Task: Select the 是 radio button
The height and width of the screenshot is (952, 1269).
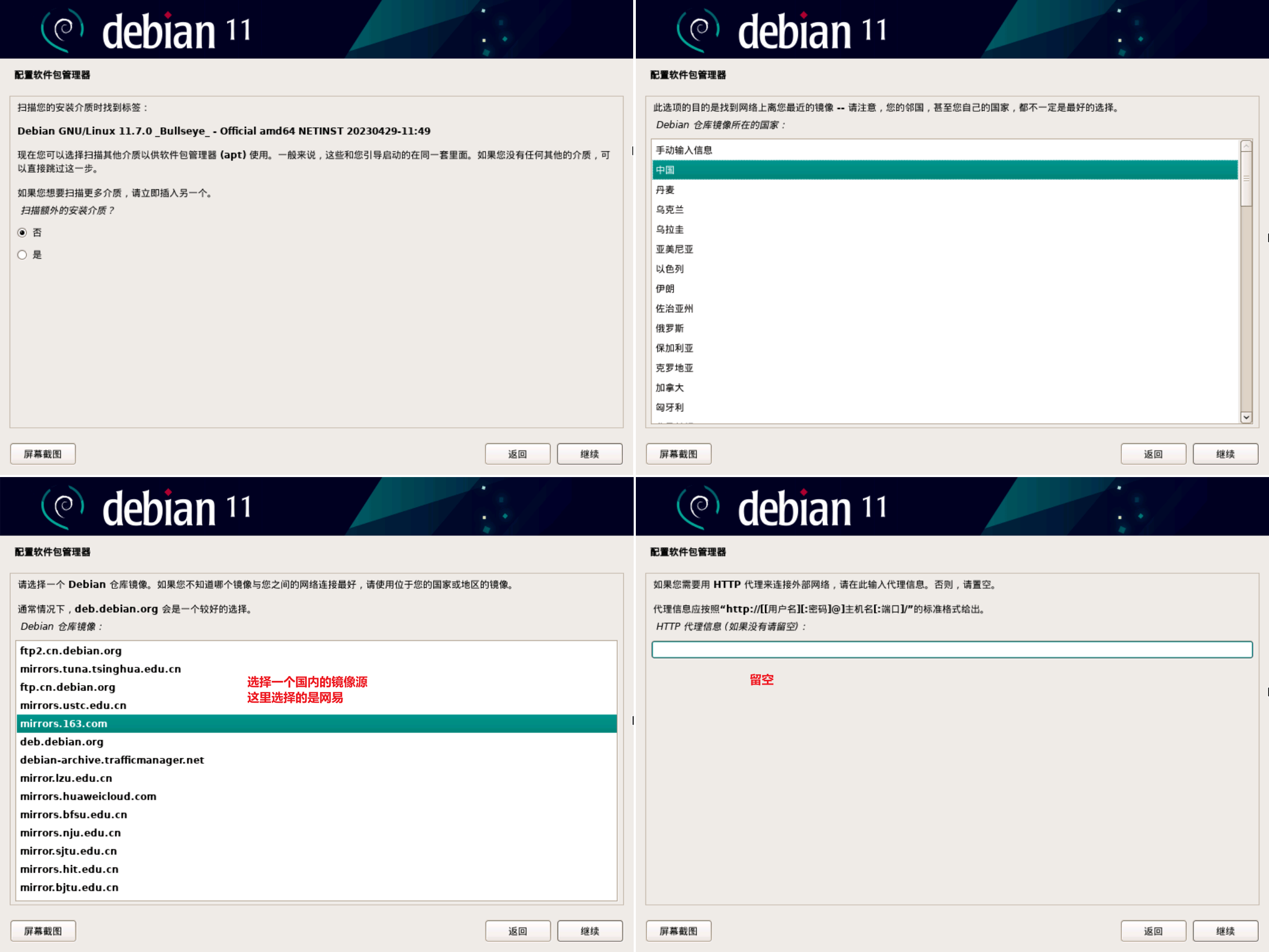Action: tap(22, 255)
